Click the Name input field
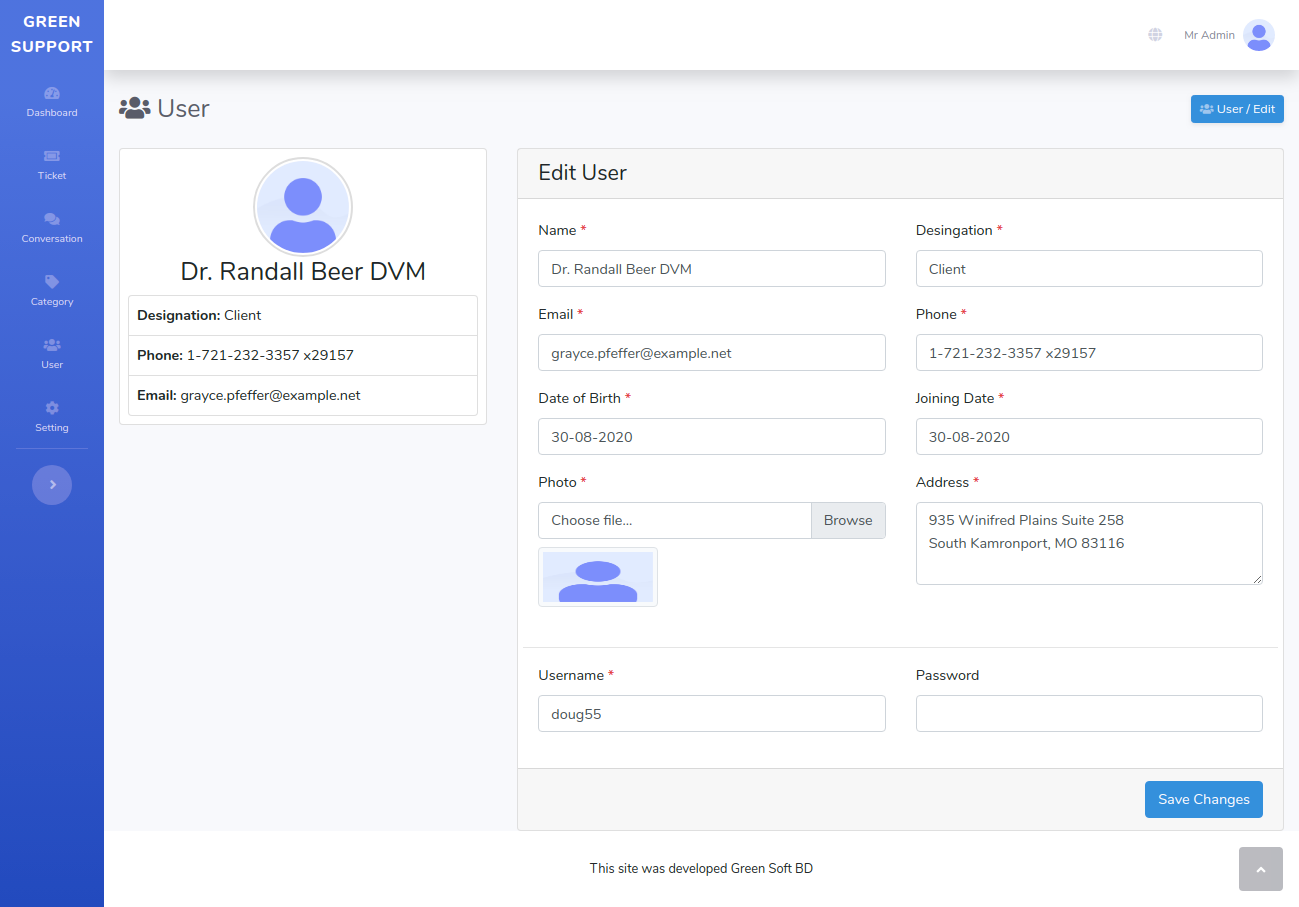Viewport: 1299px width, 907px height. (x=711, y=269)
